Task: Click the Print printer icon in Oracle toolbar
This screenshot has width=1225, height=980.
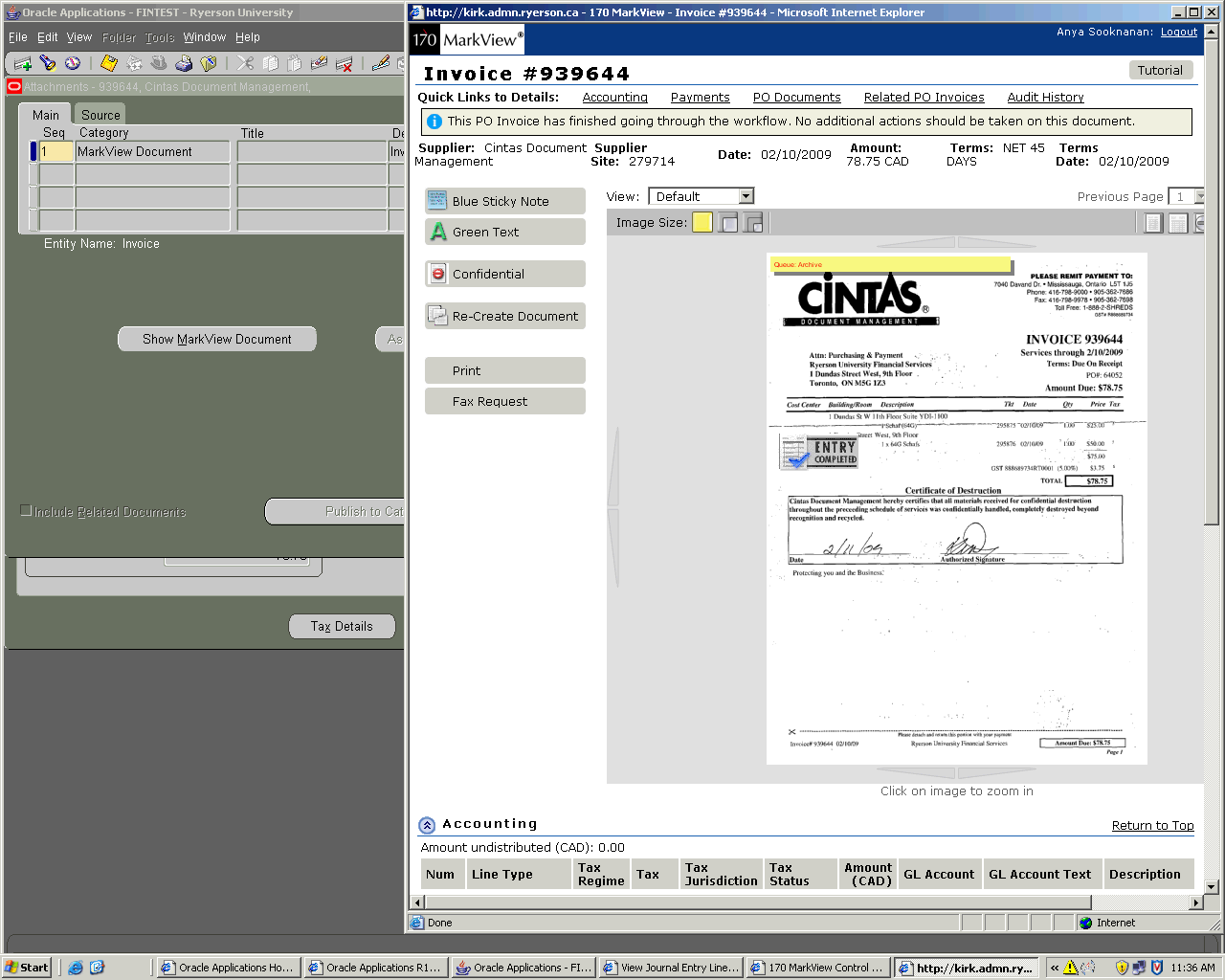Action: [x=184, y=63]
